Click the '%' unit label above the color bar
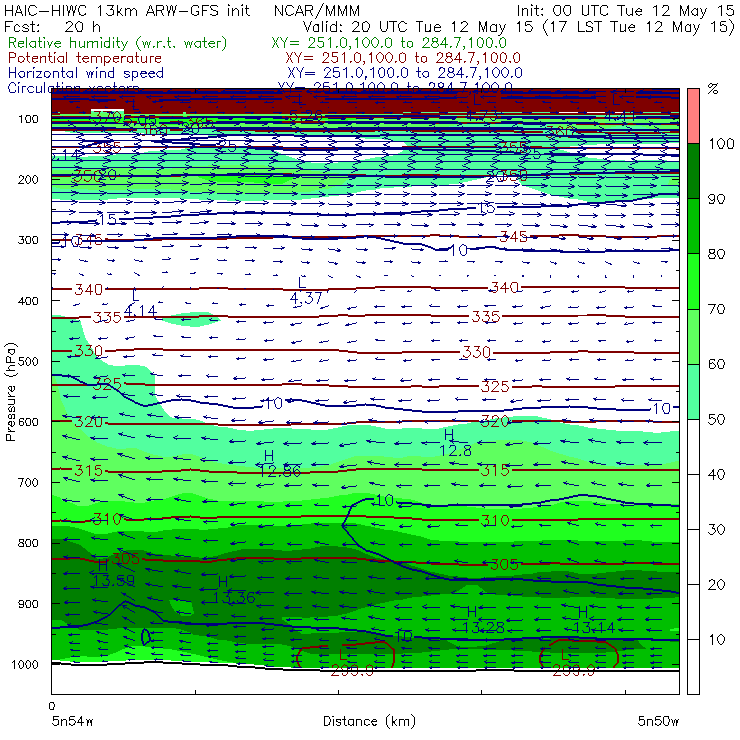The height and width of the screenshot is (740, 740). coord(713,89)
